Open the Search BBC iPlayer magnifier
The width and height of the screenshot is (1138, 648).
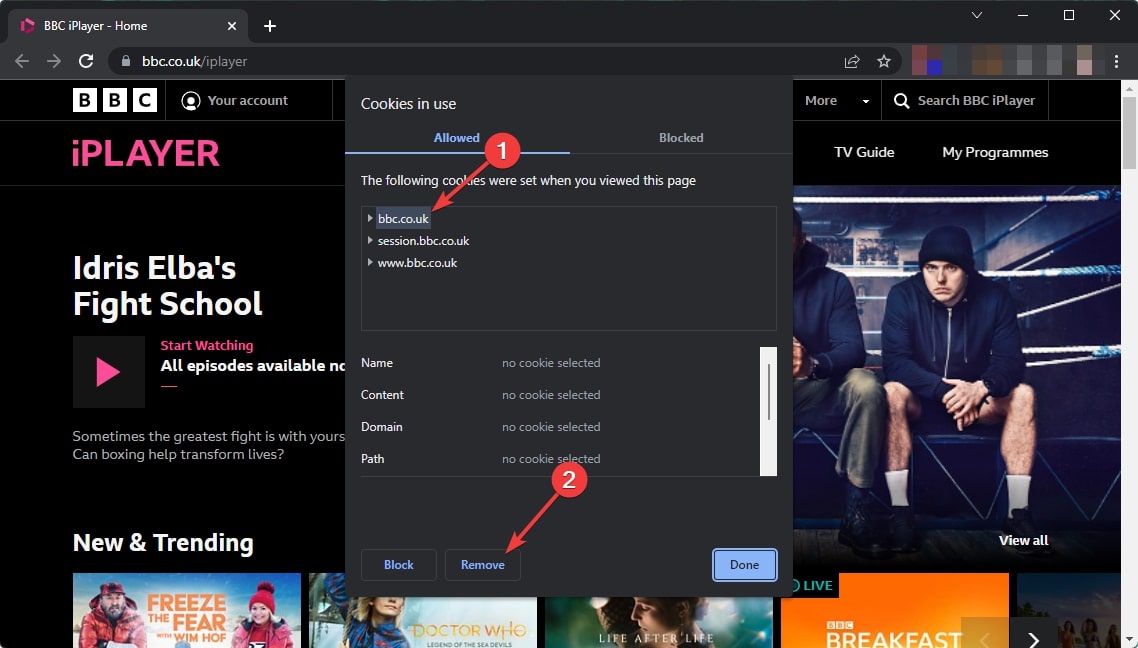pyautogui.click(x=900, y=100)
